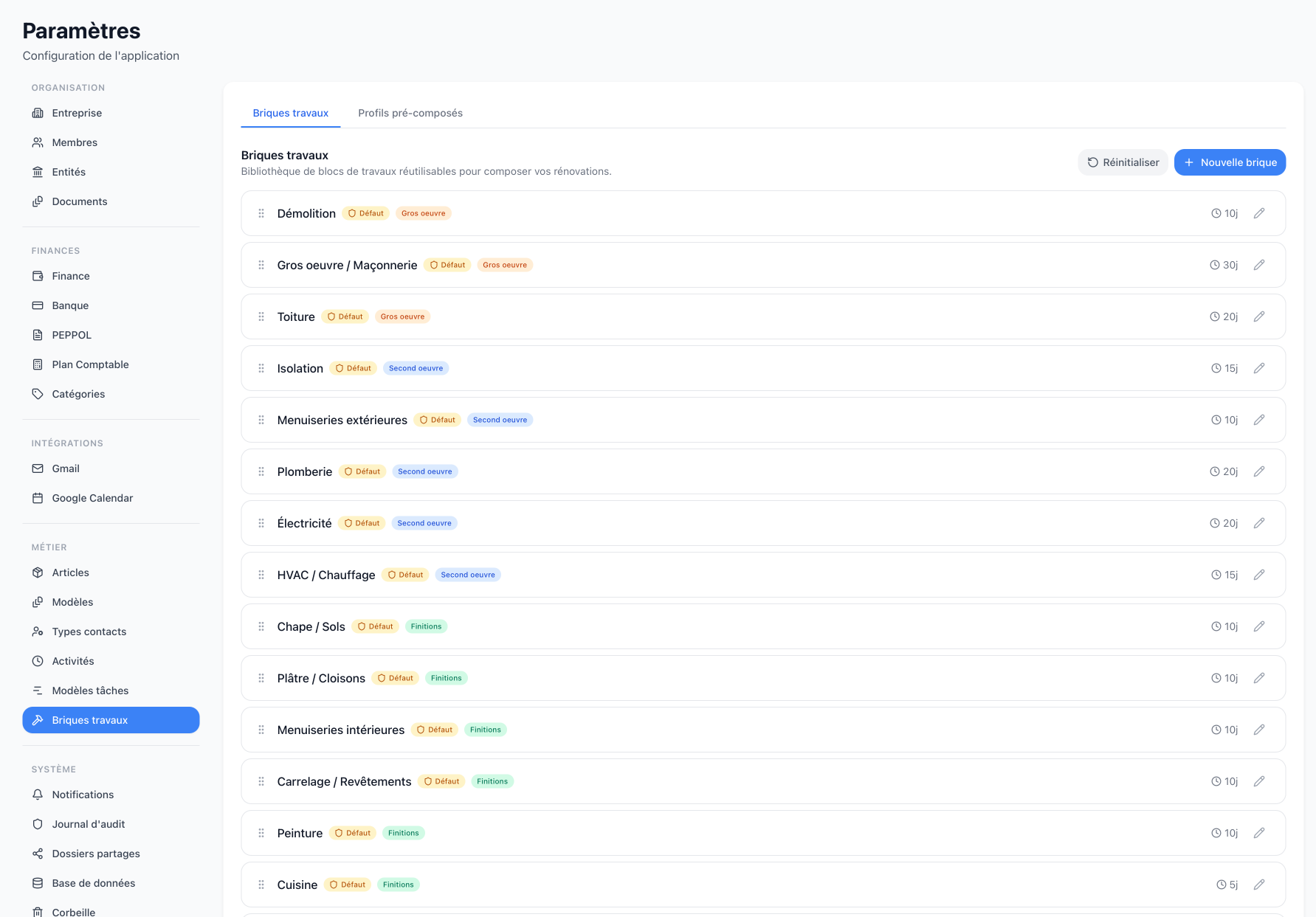The width and height of the screenshot is (1316, 917).
Task: Go to Articles under Métier
Action: [x=111, y=572]
